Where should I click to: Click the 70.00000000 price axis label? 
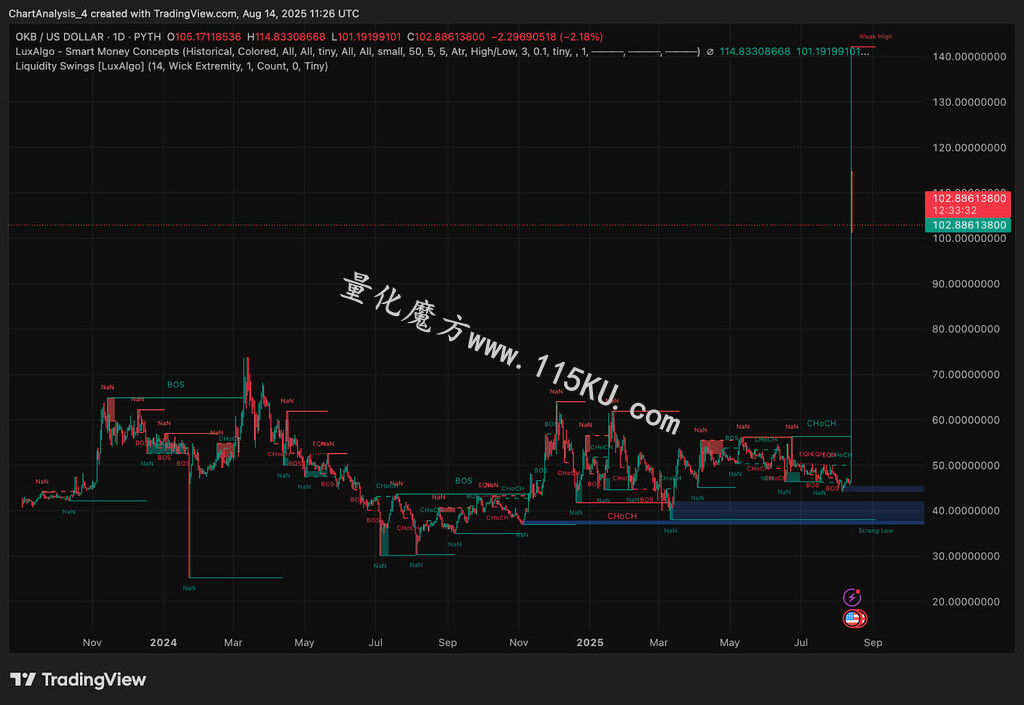(x=966, y=375)
